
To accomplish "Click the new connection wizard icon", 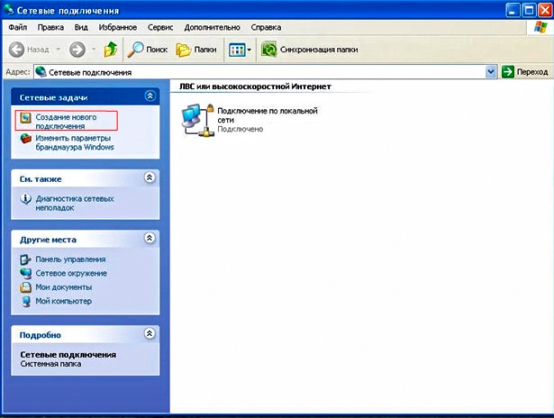I will [25, 118].
